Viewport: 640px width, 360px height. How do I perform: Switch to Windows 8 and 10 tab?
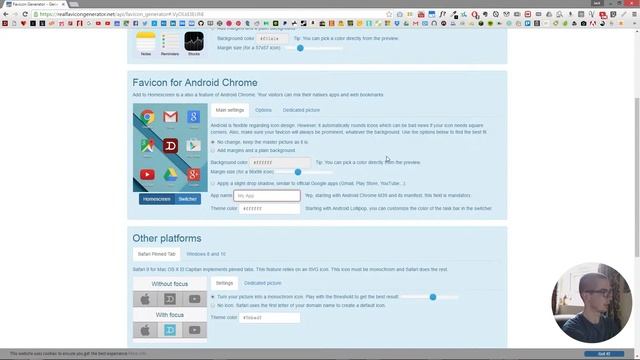point(206,254)
